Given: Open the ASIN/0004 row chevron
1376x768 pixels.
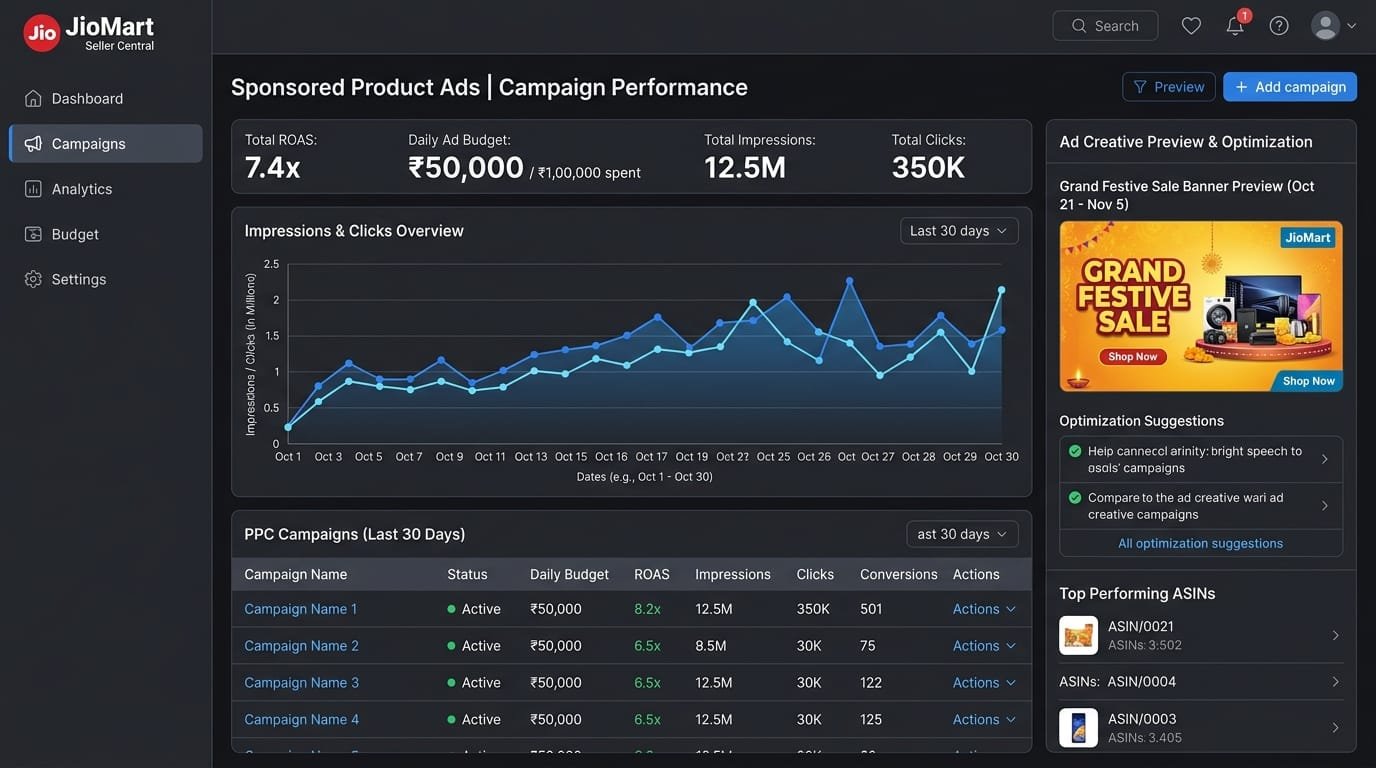Looking at the screenshot, I should point(1335,681).
